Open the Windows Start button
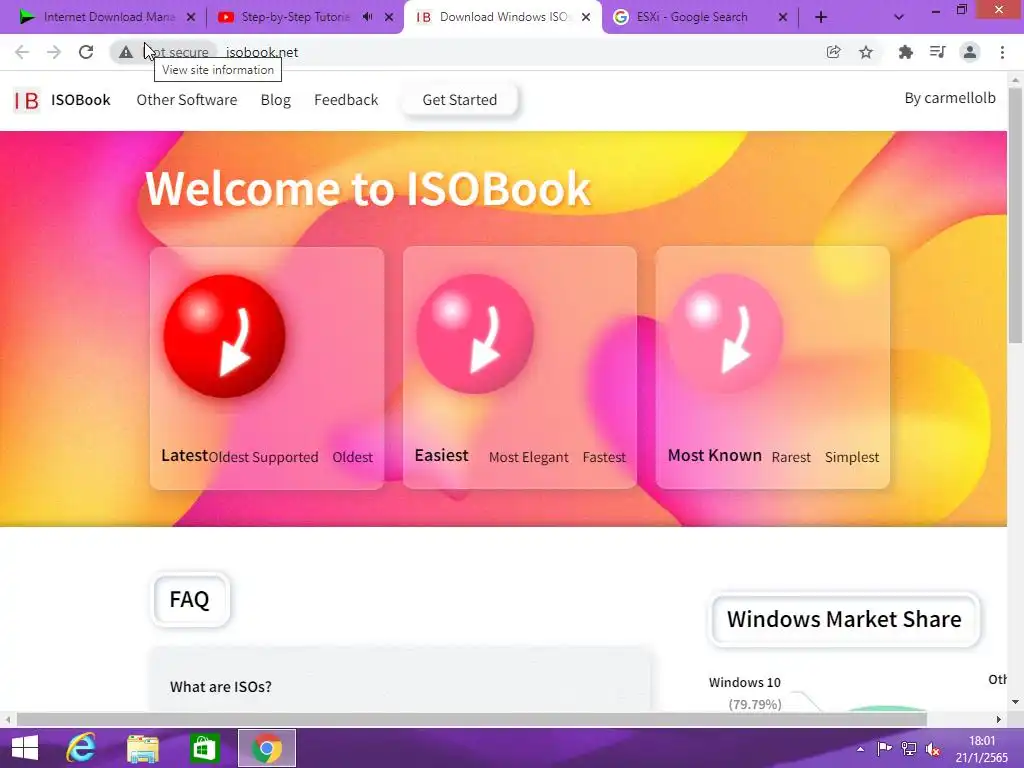 coord(25,748)
